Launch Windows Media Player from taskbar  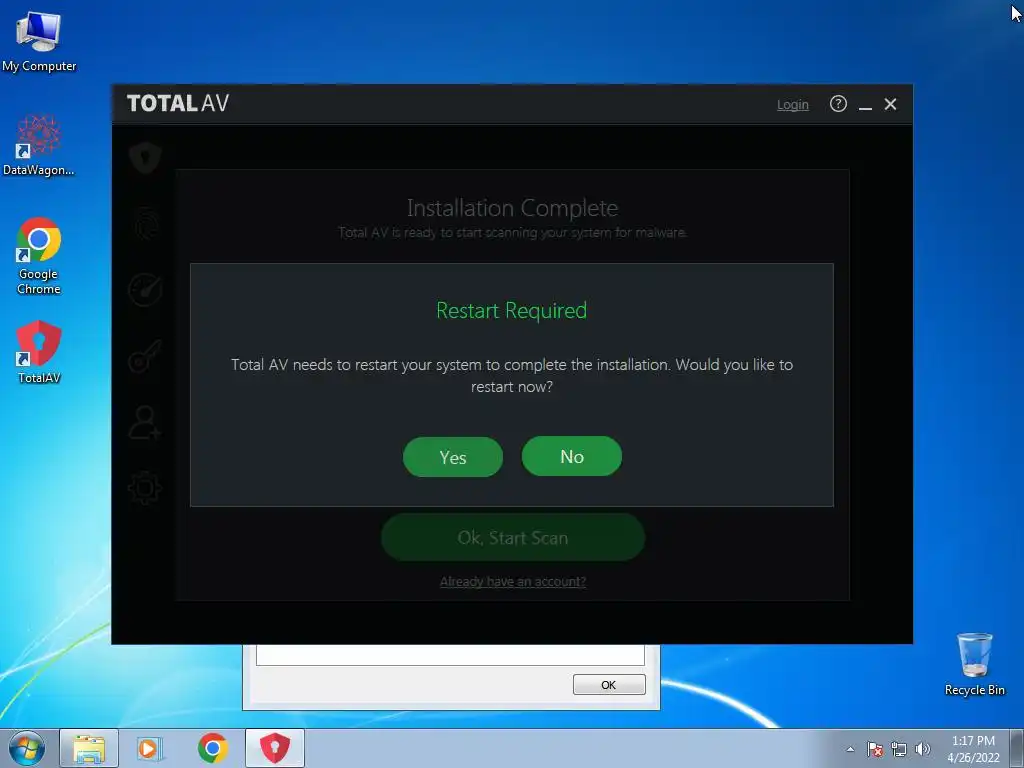click(150, 748)
